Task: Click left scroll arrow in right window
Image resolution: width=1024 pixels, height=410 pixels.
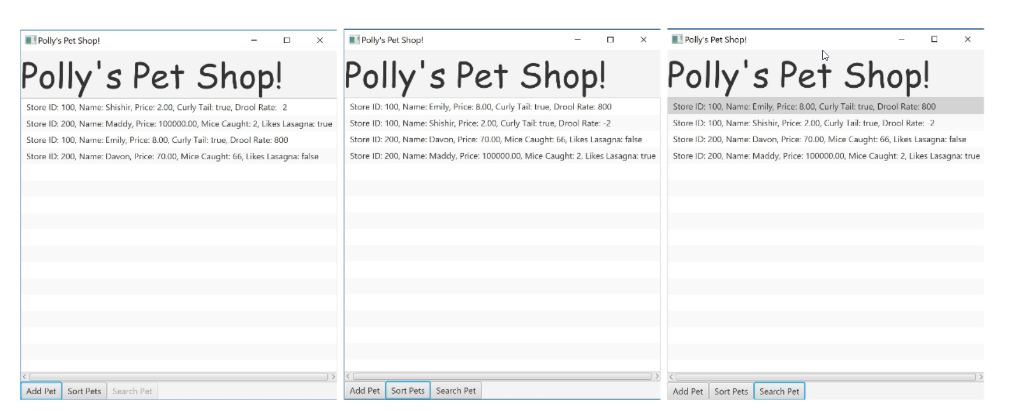Action: (672, 377)
